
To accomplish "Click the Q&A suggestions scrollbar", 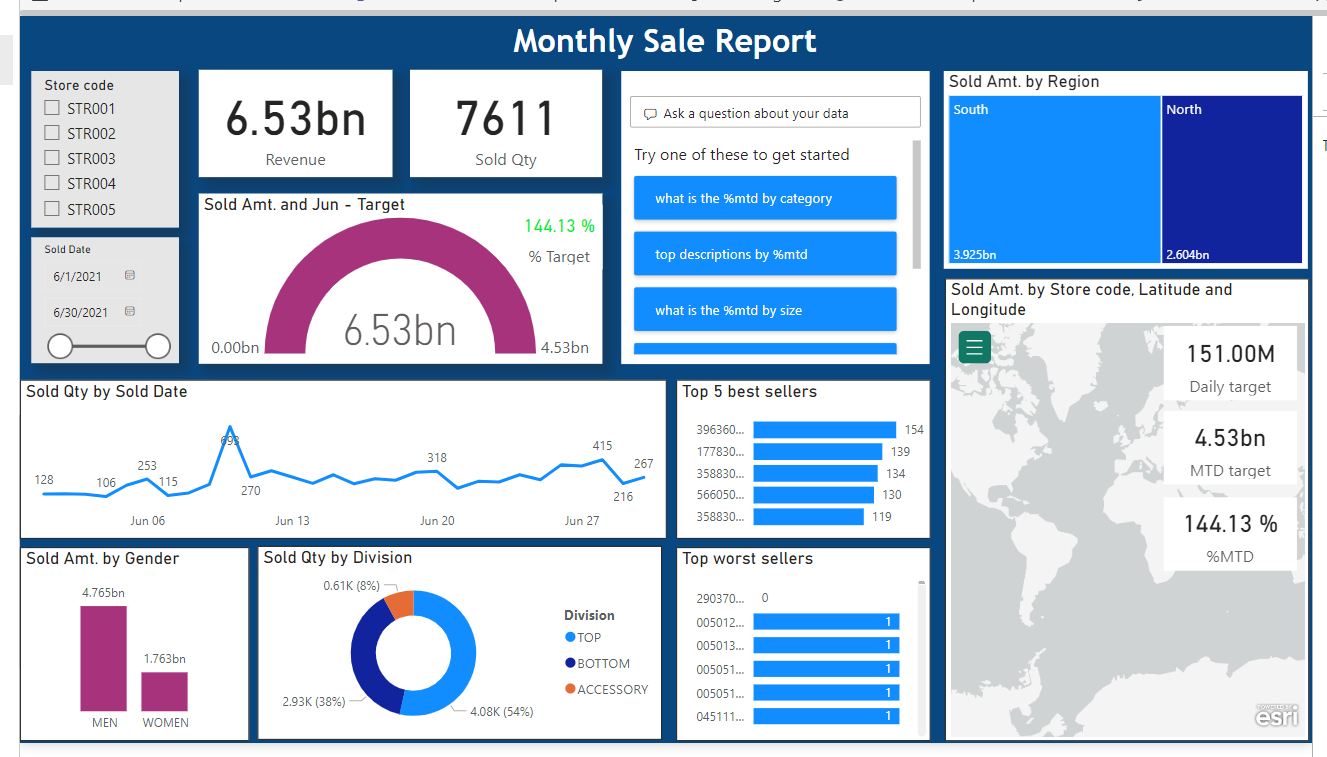I will click(x=916, y=205).
